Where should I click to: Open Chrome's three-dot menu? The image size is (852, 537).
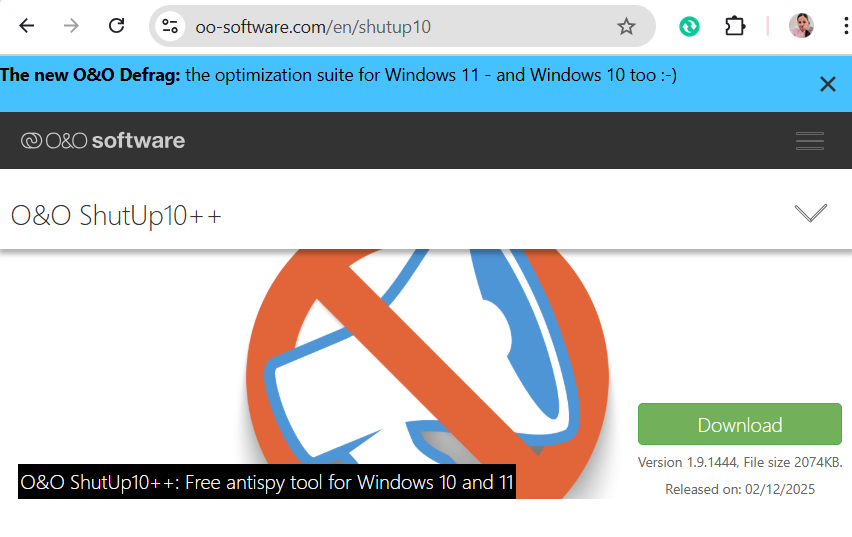click(x=845, y=26)
